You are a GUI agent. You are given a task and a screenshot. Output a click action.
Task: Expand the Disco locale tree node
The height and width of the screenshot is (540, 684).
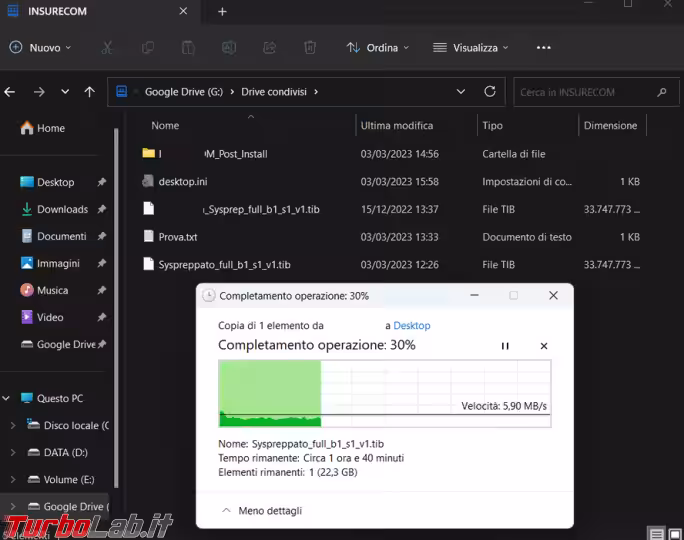[x=13, y=425]
